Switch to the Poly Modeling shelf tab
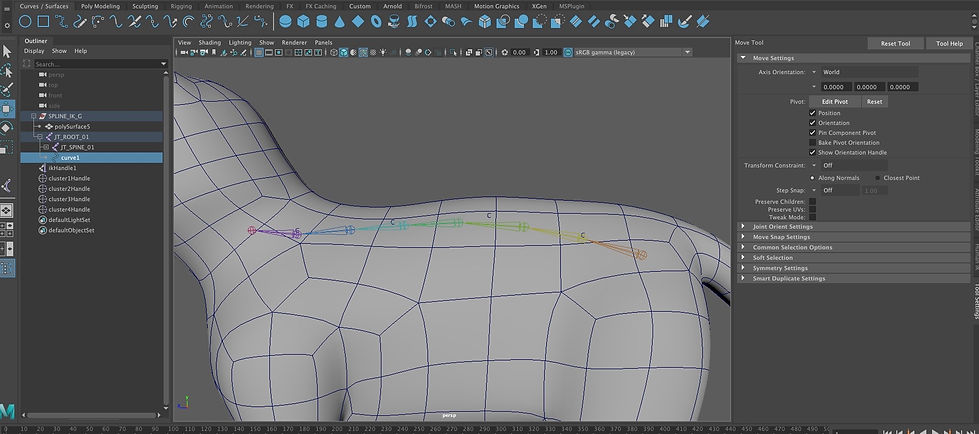This screenshot has width=979, height=434. tap(100, 6)
